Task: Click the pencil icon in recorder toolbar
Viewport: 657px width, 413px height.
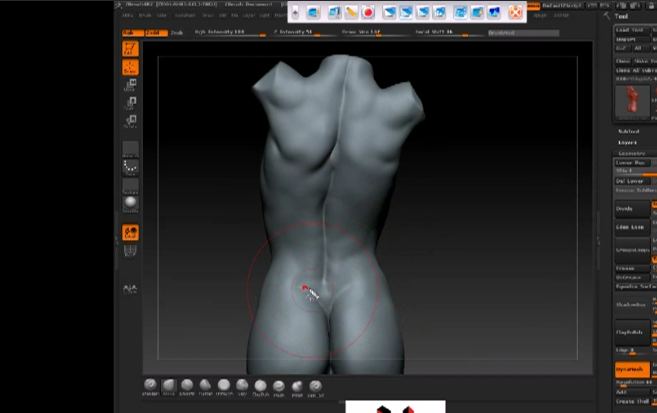Action: [x=351, y=12]
